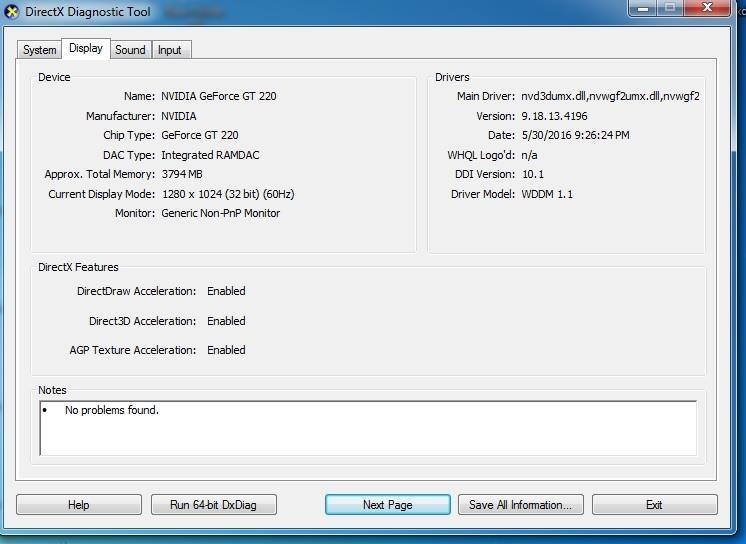
Task: Go to Next Page
Action: point(388,504)
